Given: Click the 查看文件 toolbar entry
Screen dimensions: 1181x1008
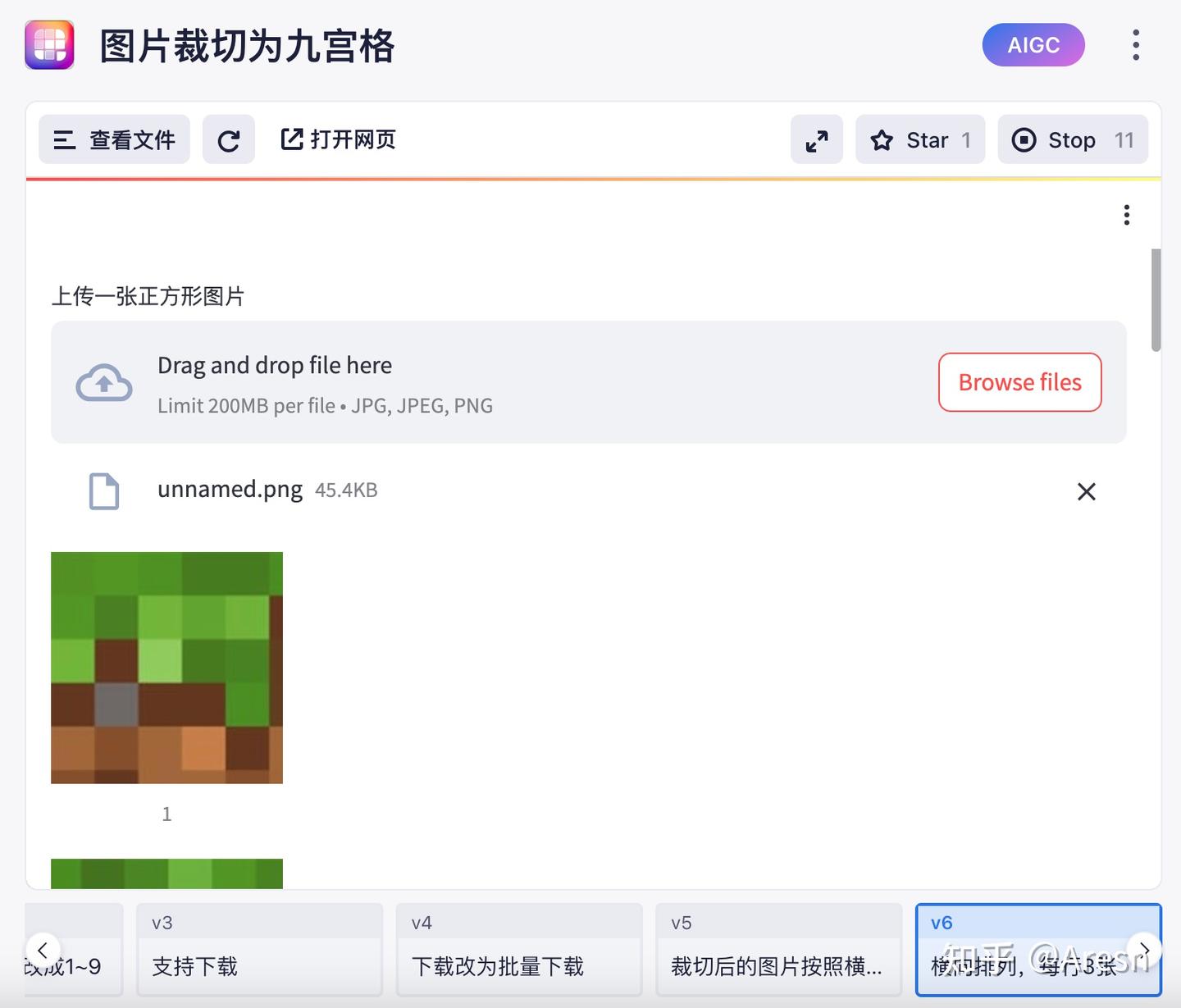Looking at the screenshot, I should (114, 139).
